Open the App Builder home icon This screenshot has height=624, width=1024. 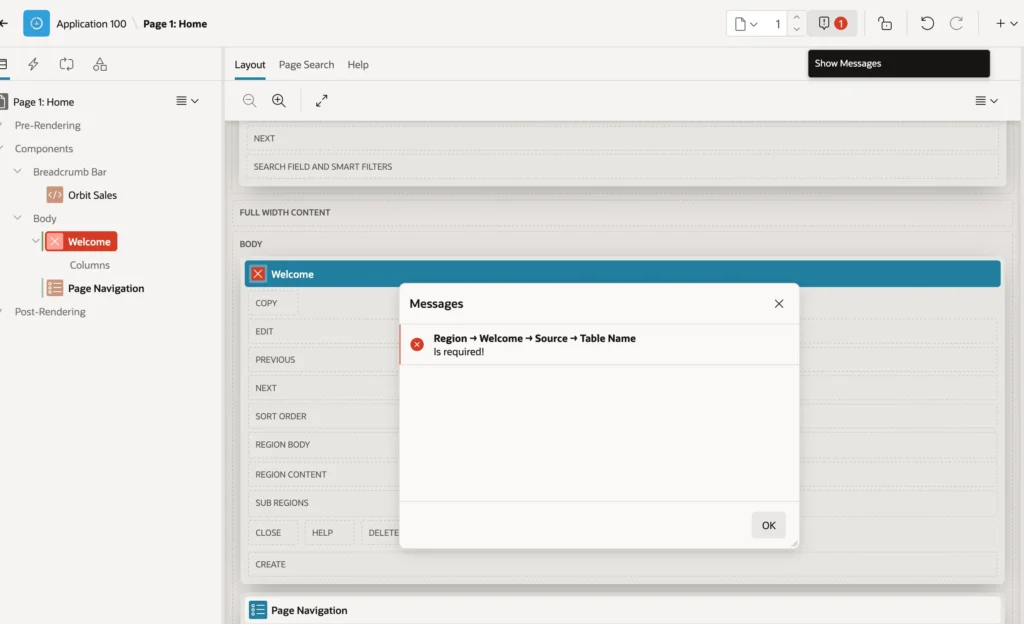[37, 23]
